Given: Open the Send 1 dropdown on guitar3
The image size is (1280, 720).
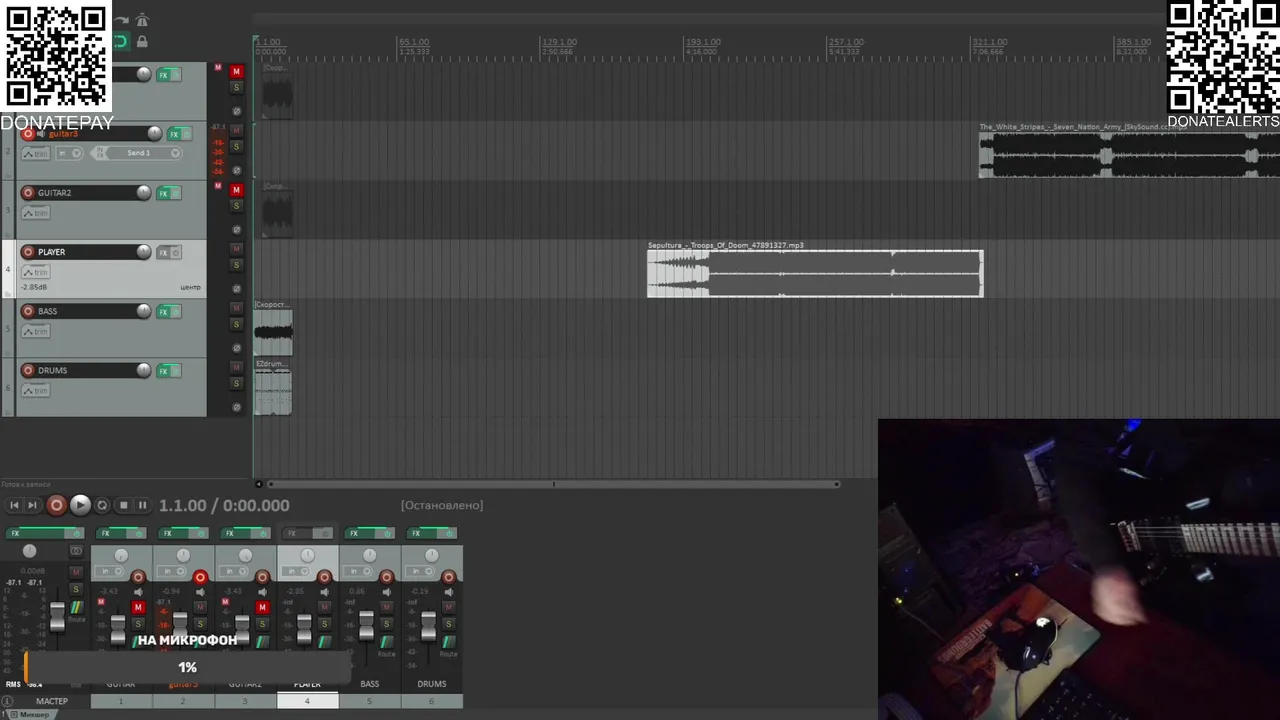Looking at the screenshot, I should coord(146,153).
